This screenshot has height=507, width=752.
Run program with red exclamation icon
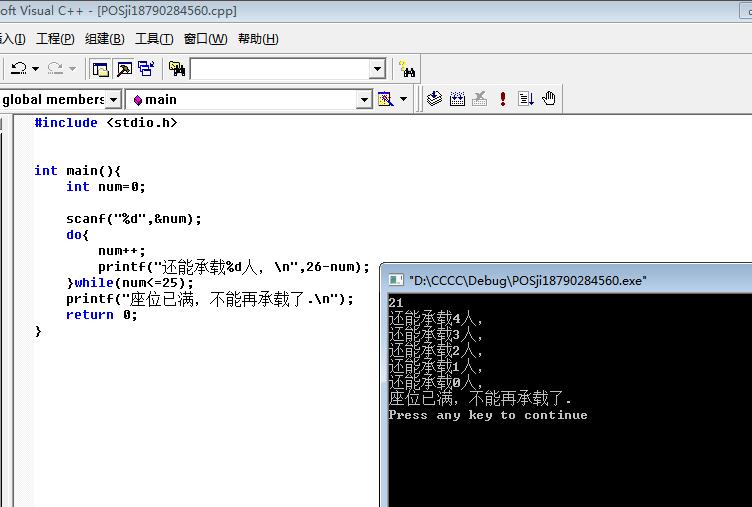[x=503, y=99]
